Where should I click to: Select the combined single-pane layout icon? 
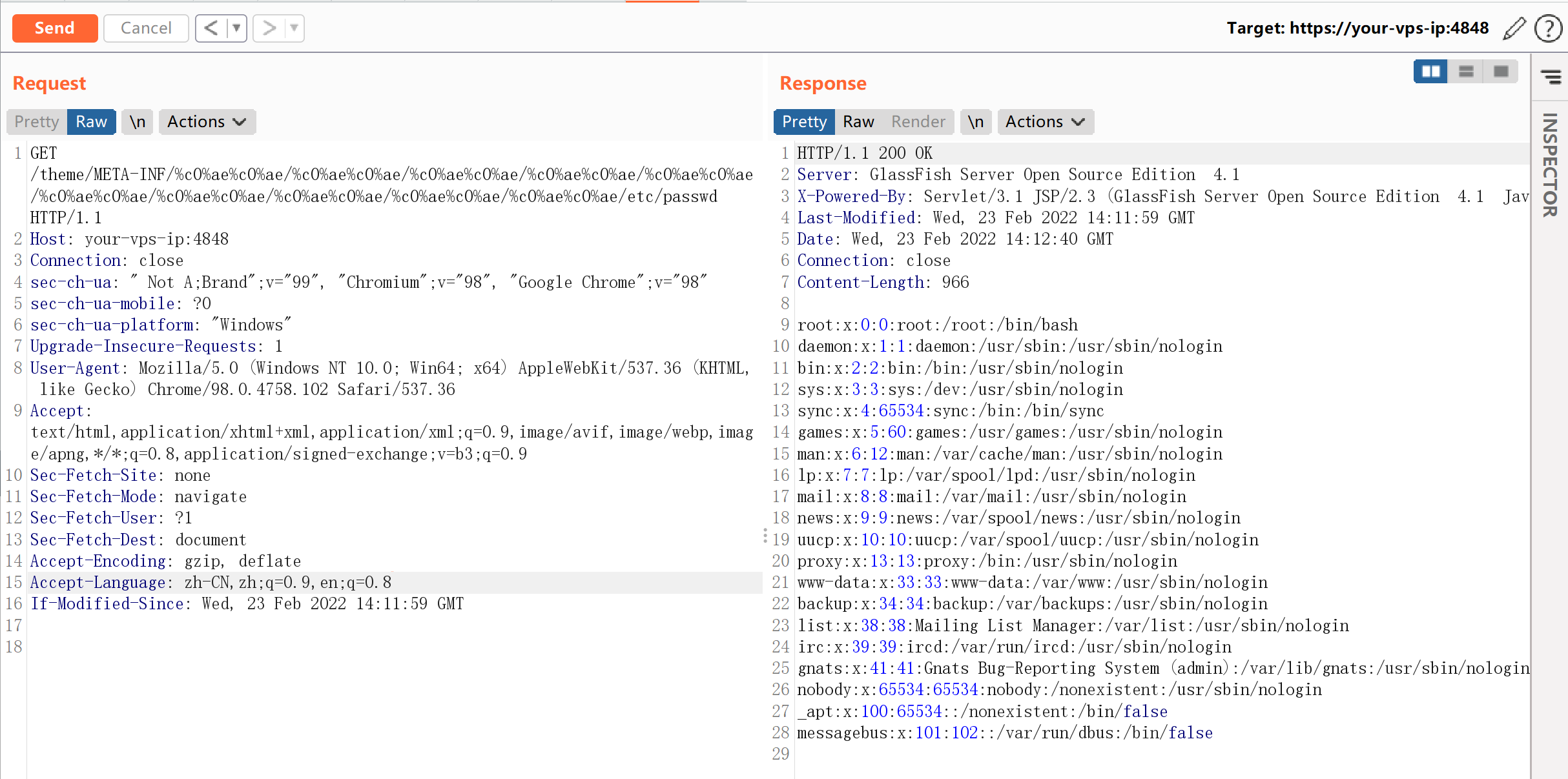pyautogui.click(x=1501, y=72)
